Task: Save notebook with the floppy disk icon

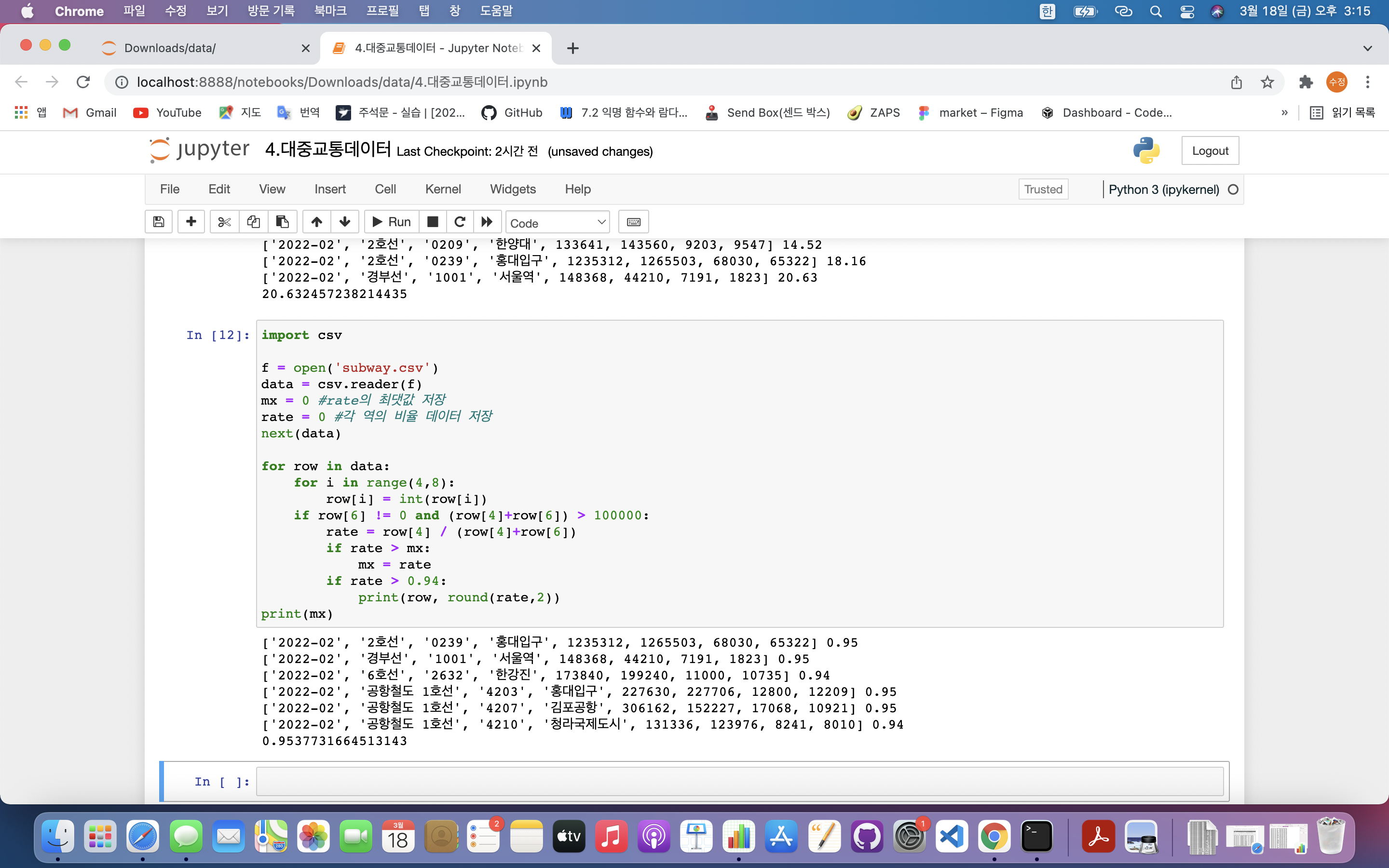Action: click(159, 222)
